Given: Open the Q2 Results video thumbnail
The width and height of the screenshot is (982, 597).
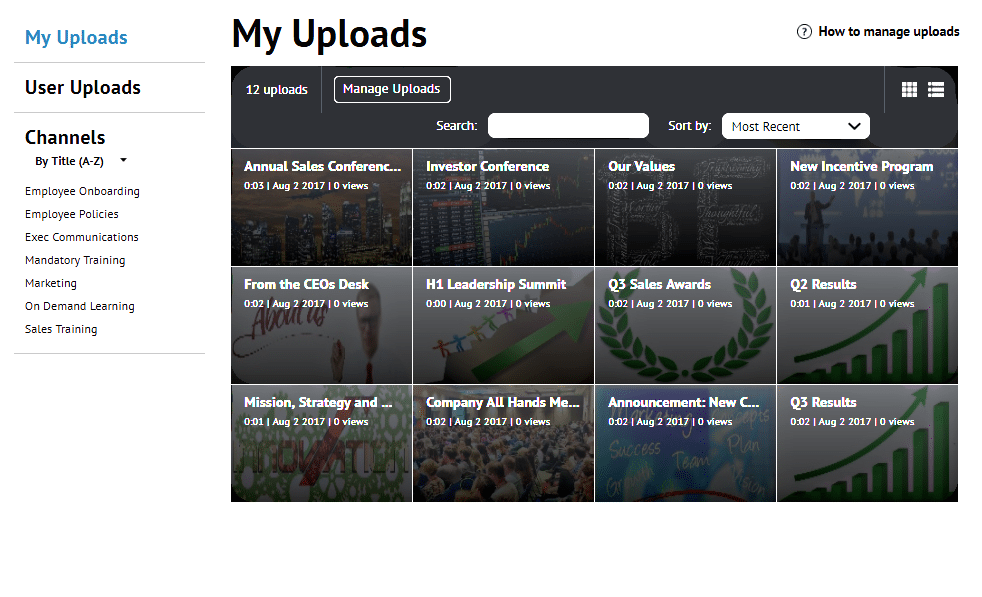Looking at the screenshot, I should [x=867, y=326].
